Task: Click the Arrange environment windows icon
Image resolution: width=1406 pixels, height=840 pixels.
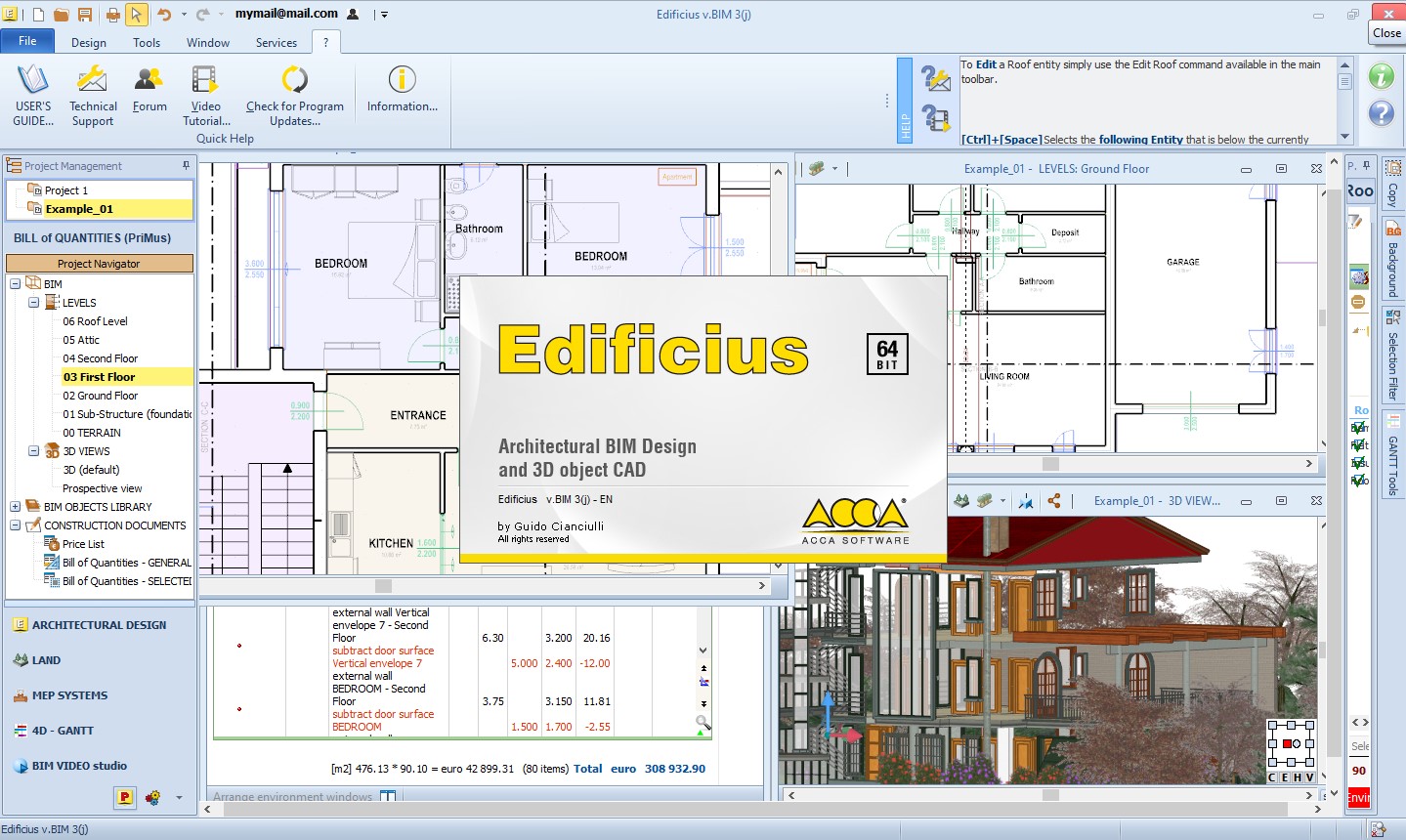Action: [388, 797]
